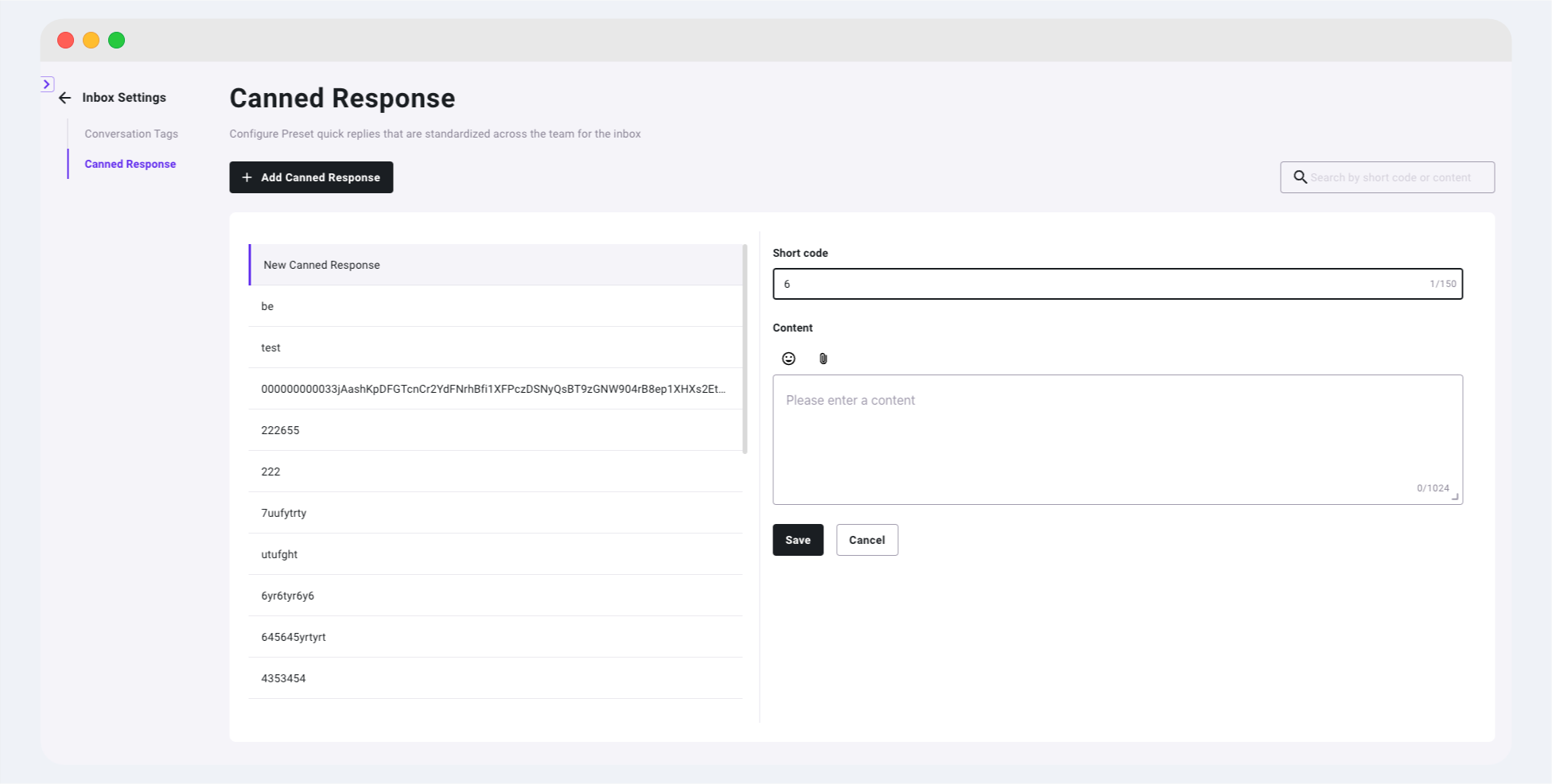This screenshot has height=784, width=1552.
Task: Click Add Canned Response button
Action: (x=311, y=177)
